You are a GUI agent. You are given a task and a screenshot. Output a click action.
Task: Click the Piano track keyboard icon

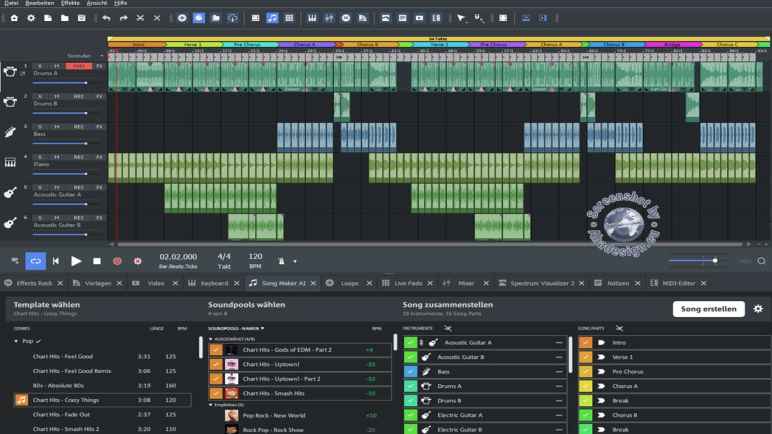click(x=10, y=162)
